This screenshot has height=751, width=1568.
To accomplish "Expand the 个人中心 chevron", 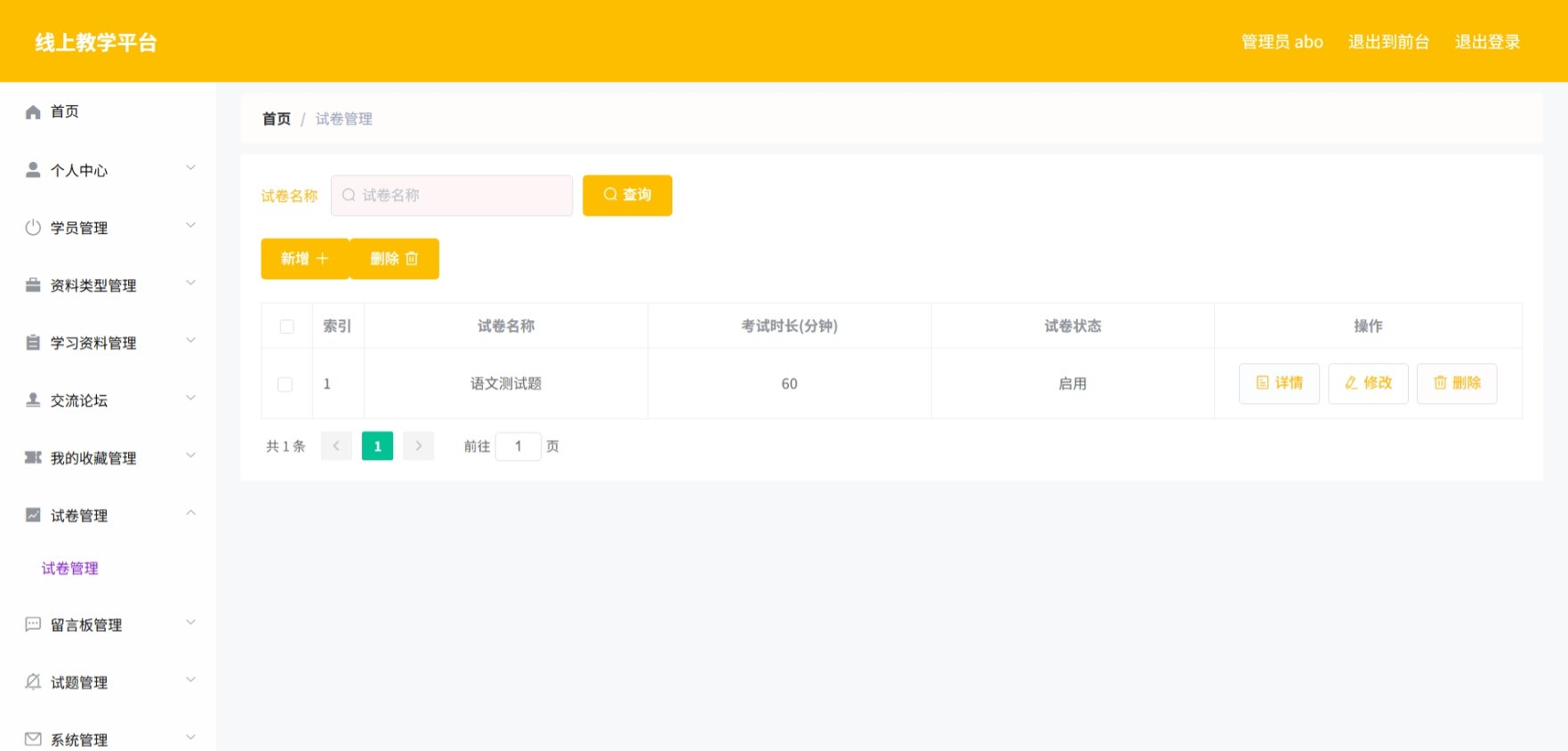I will pyautogui.click(x=190, y=167).
